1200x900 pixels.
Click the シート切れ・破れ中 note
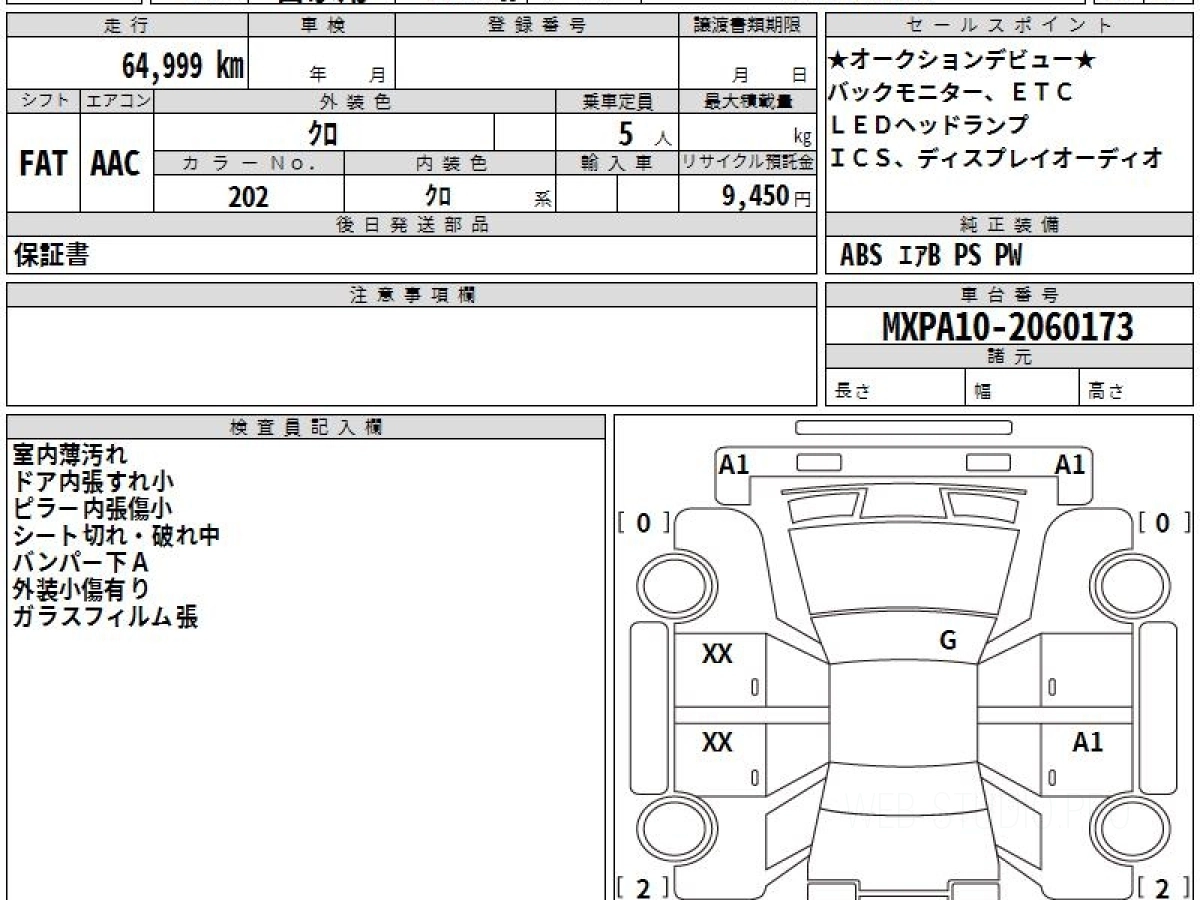(116, 536)
